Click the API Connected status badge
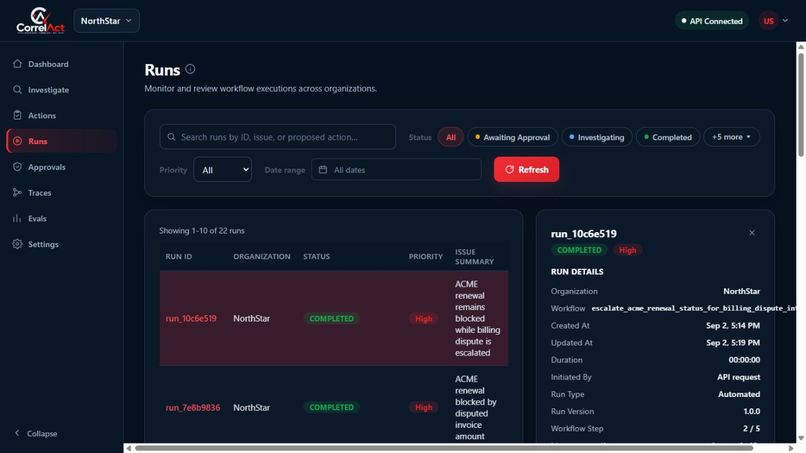 coord(712,21)
